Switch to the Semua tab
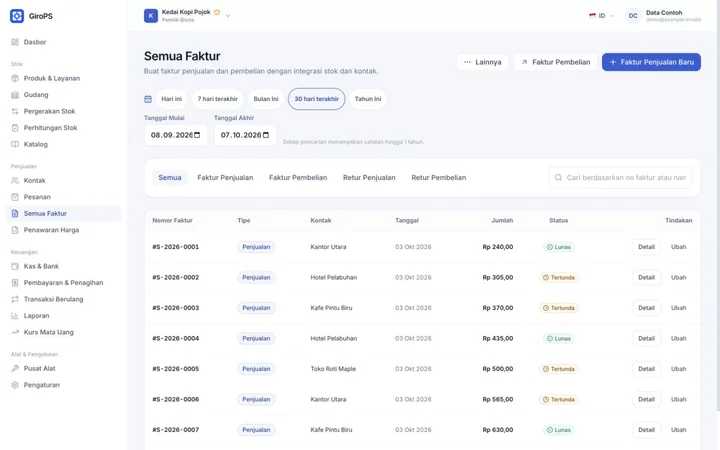 [x=170, y=178]
